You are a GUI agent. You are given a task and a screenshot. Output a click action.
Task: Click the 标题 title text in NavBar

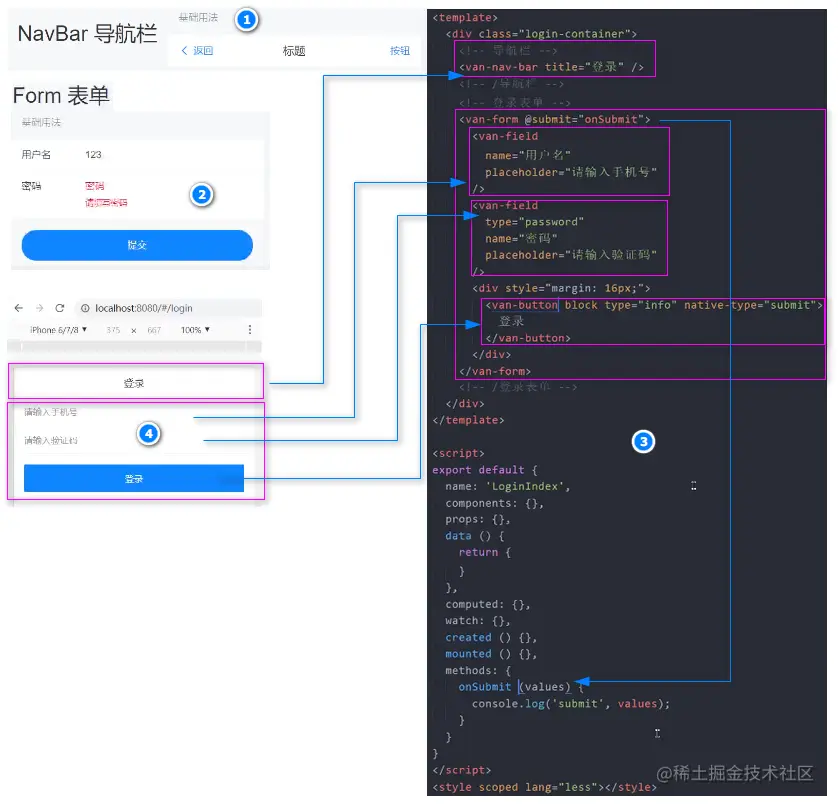pos(294,51)
